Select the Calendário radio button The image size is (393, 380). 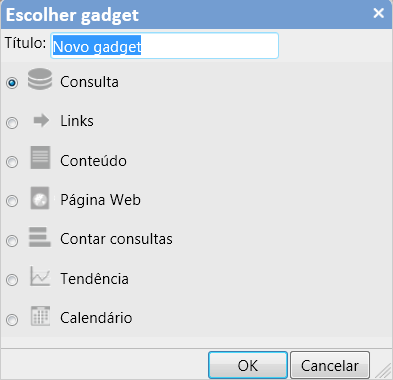pos(12,320)
